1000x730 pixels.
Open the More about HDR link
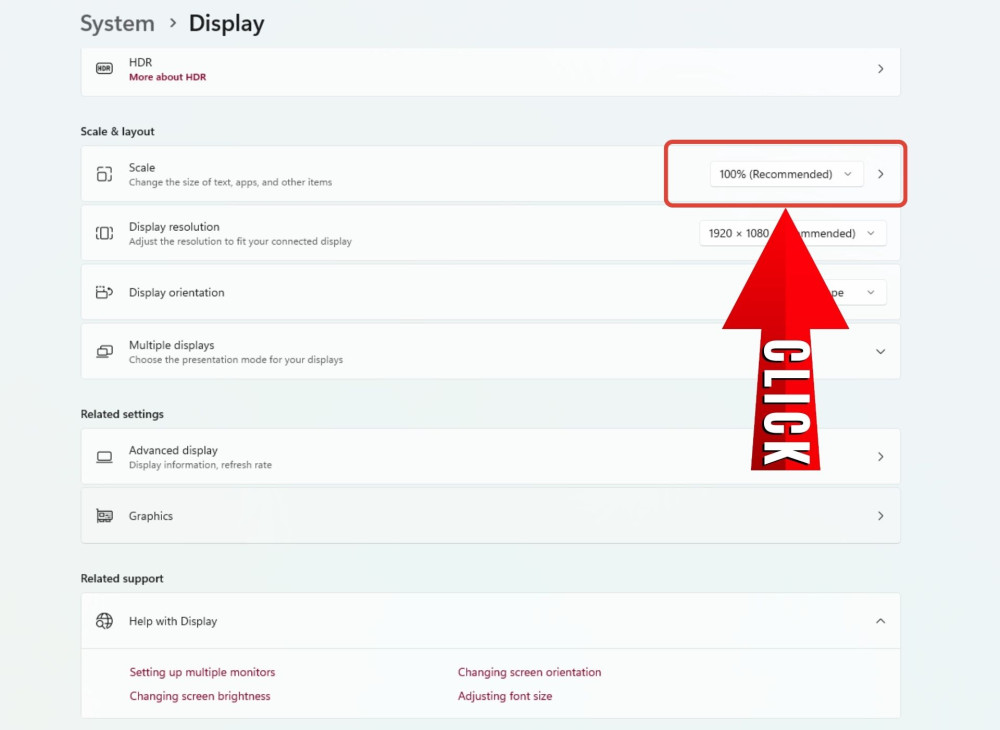(167, 77)
